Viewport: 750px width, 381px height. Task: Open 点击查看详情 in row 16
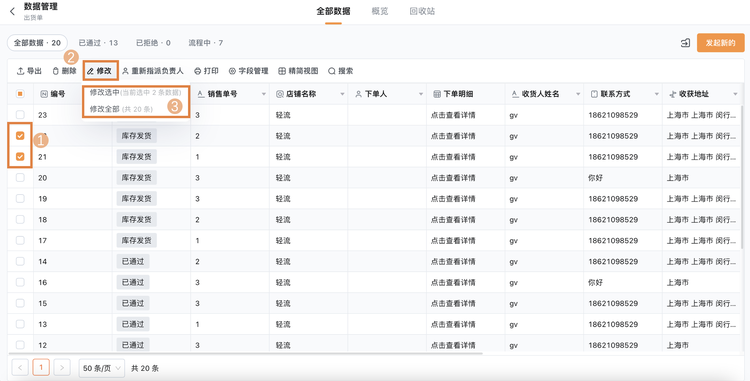click(453, 283)
